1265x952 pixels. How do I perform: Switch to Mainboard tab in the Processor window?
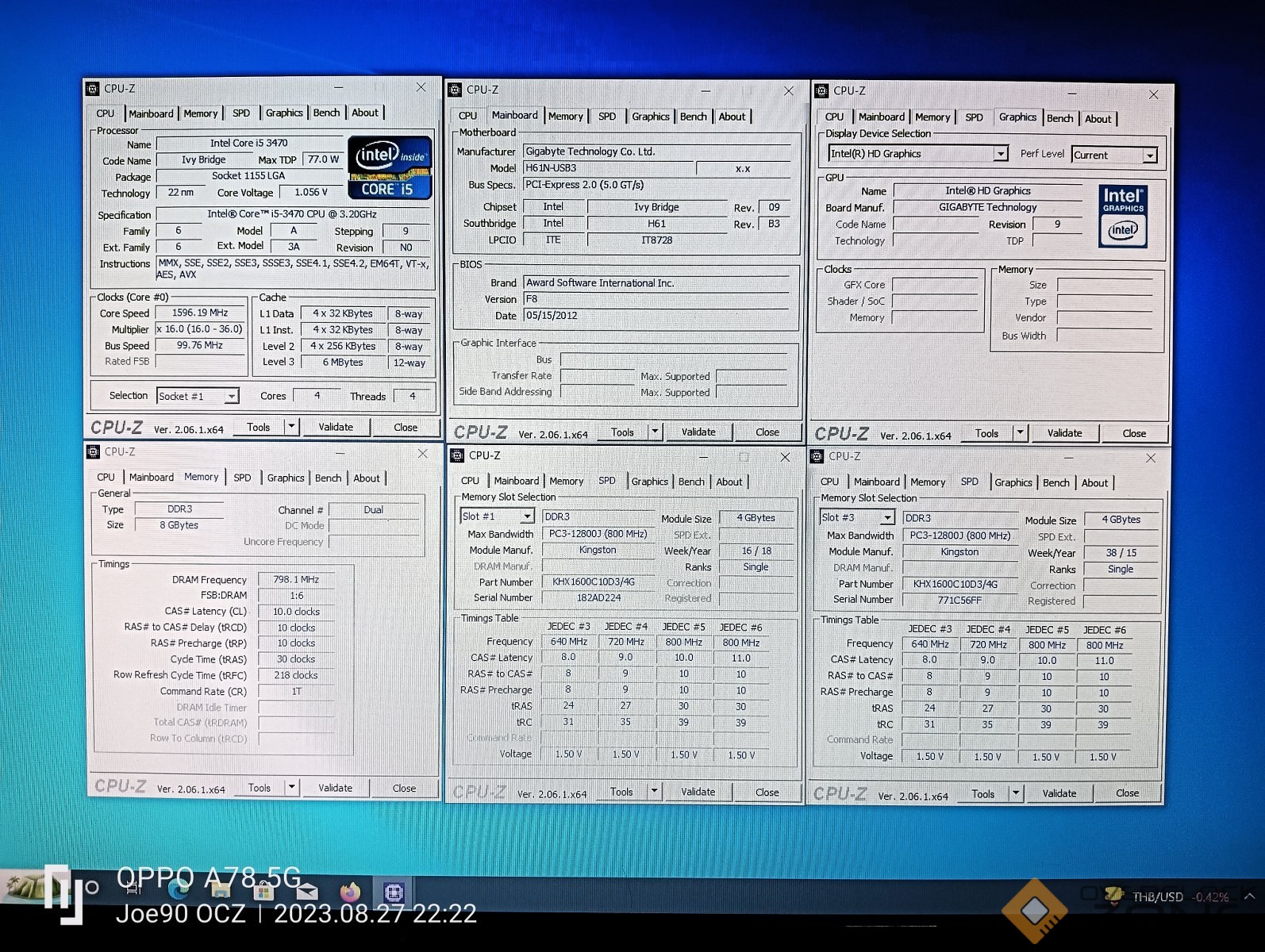pyautogui.click(x=151, y=113)
